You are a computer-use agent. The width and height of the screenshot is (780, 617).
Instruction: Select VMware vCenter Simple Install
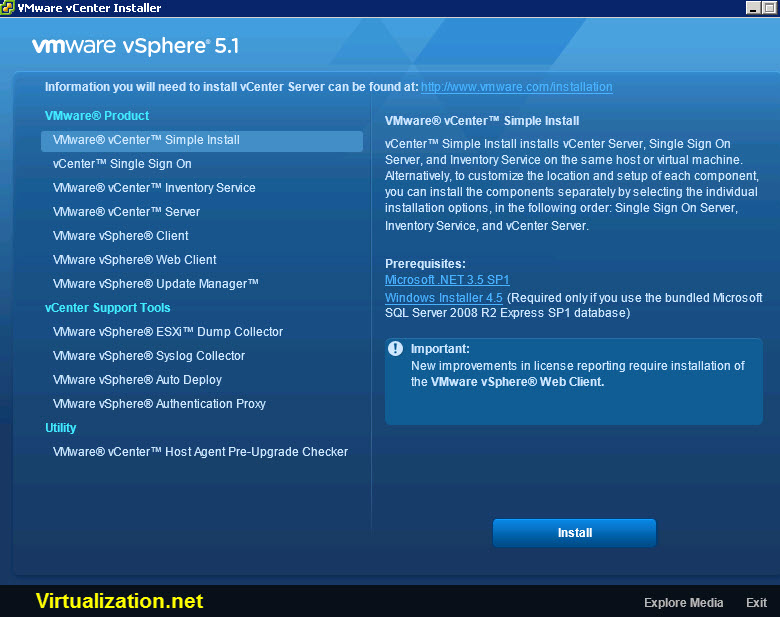pyautogui.click(x=201, y=141)
